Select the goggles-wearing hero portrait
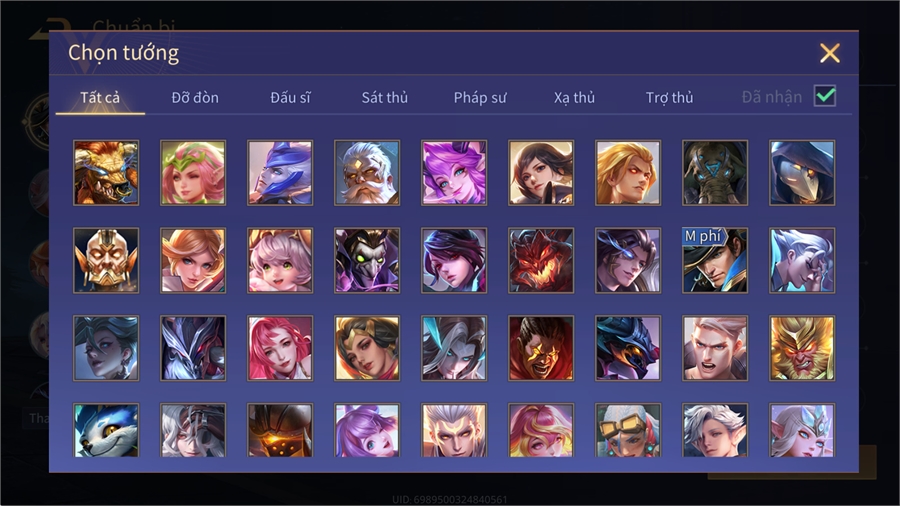 [x=628, y=430]
